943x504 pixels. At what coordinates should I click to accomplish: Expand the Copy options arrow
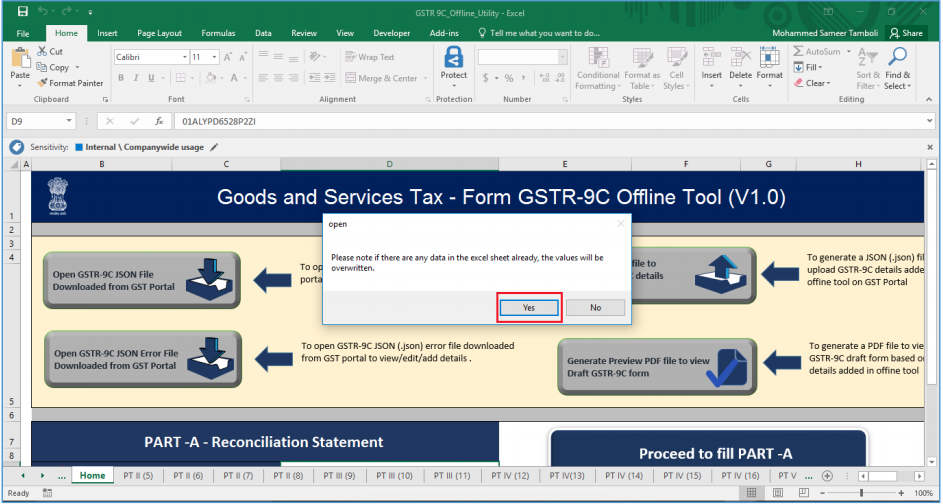pos(77,67)
